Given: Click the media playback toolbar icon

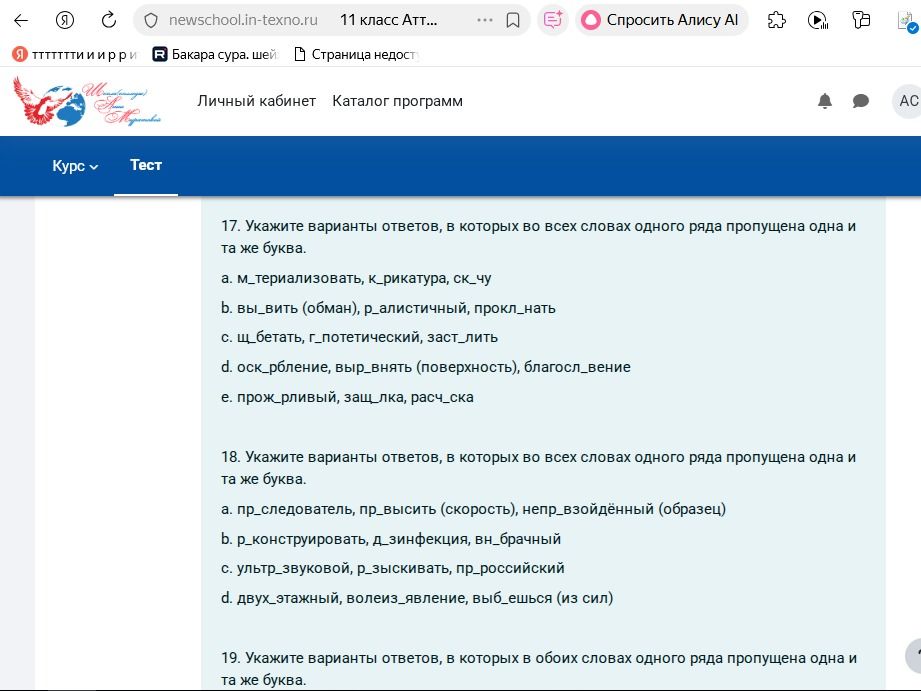Looking at the screenshot, I should 818,21.
